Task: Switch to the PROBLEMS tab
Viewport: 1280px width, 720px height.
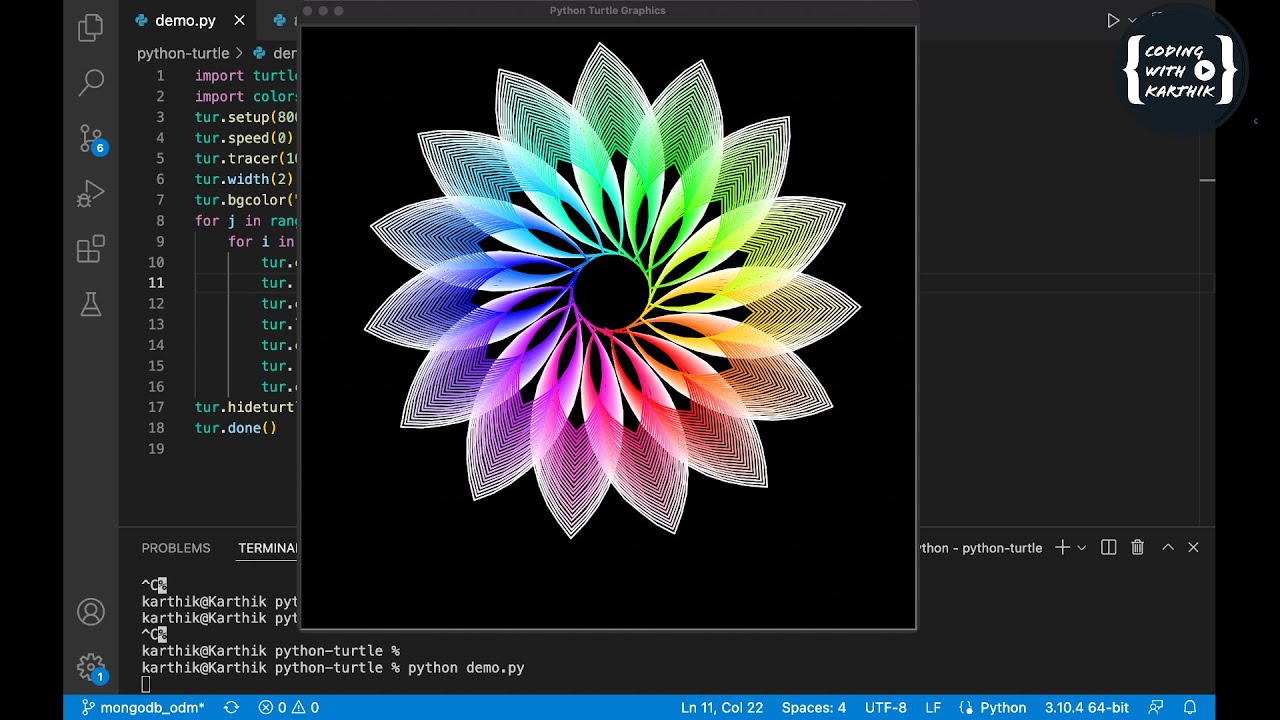Action: click(x=176, y=548)
